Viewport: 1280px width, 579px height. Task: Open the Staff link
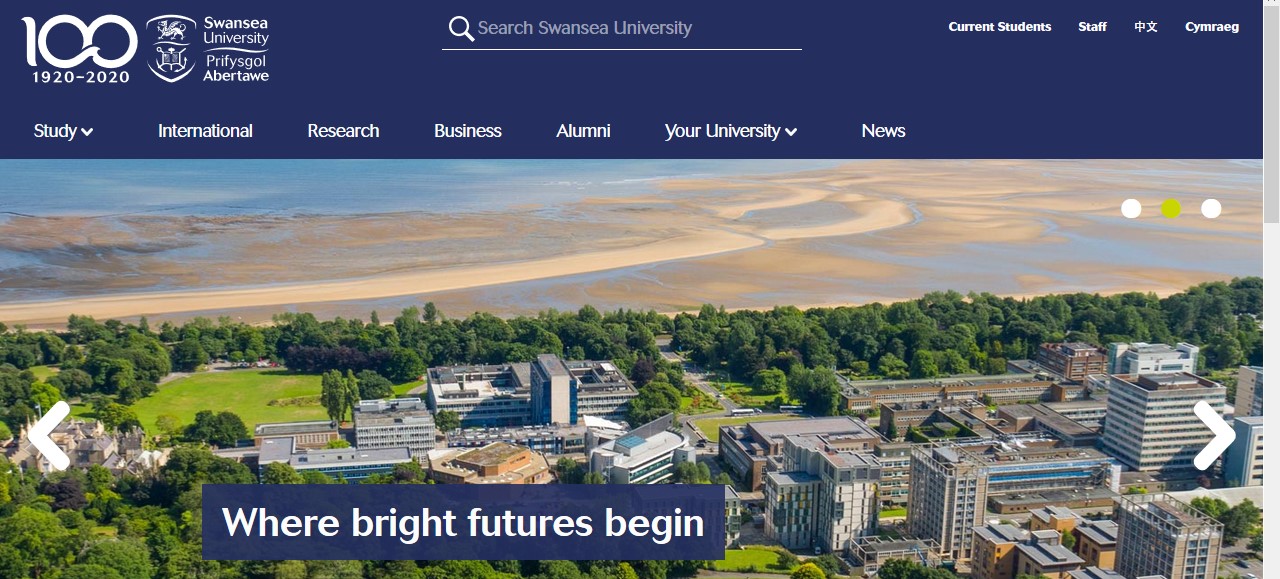click(1092, 27)
